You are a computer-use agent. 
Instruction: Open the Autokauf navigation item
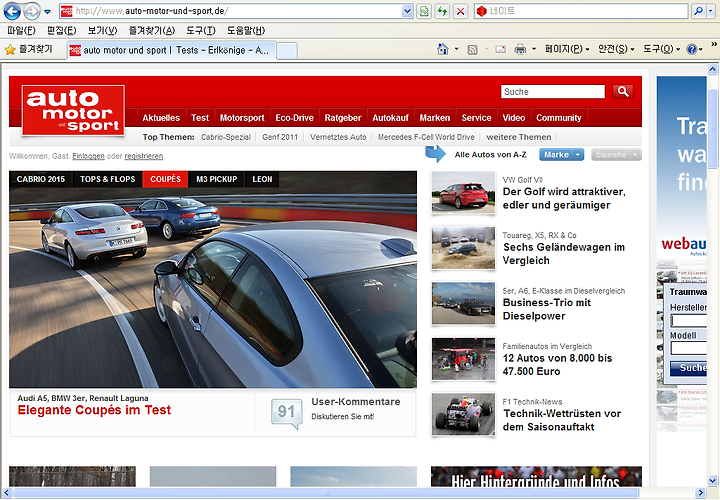click(390, 118)
